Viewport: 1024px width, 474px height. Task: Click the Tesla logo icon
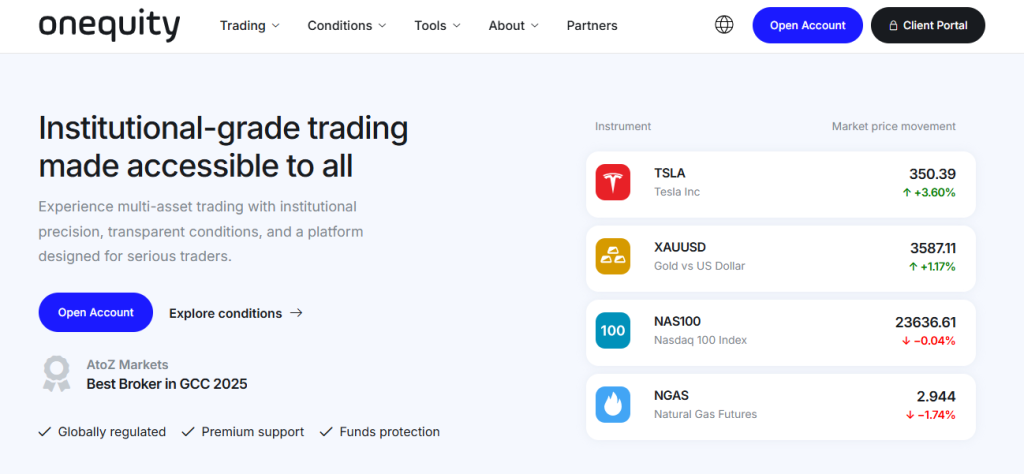613,182
